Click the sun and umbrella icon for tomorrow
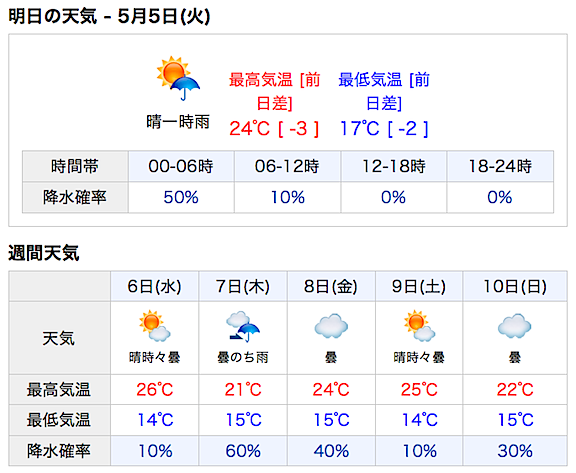576x473 pixels. tap(178, 78)
